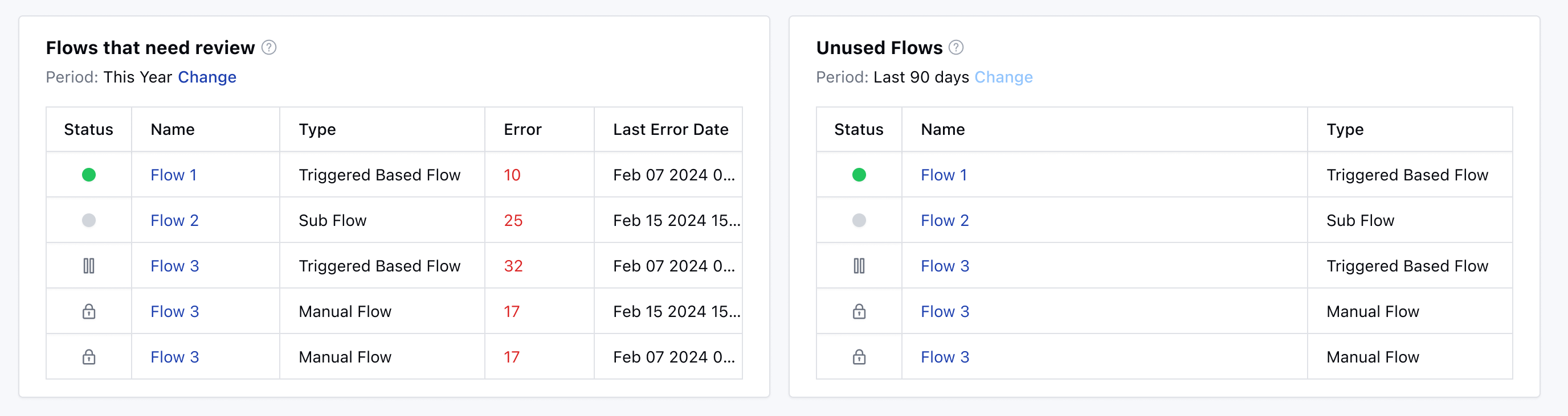Screen dimensions: 1568x416
Task: Click Type column header in Unused Flows
Action: coord(1345,130)
